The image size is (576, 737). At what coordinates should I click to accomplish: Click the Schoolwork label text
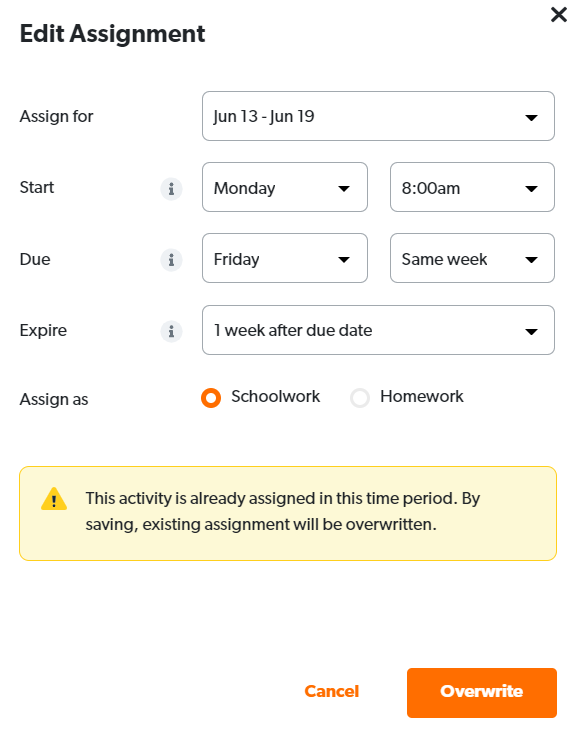point(275,396)
